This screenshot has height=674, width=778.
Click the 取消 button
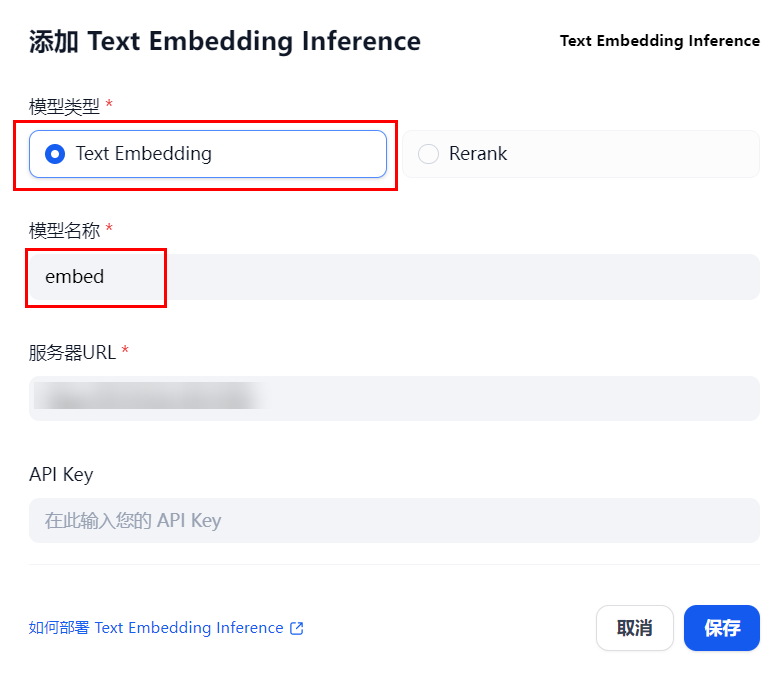point(635,628)
